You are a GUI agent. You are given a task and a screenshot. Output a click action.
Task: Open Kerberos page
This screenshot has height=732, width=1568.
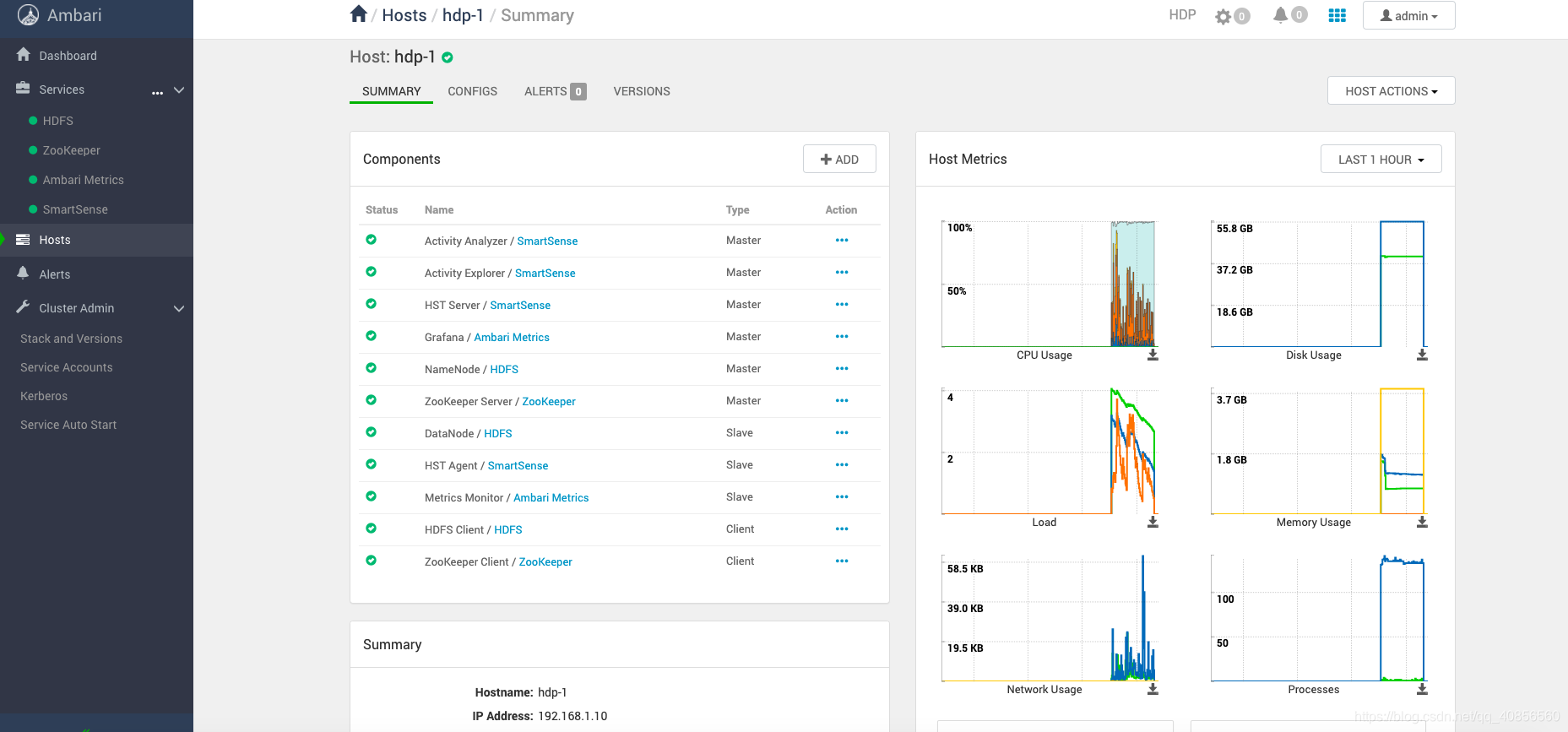(x=44, y=396)
